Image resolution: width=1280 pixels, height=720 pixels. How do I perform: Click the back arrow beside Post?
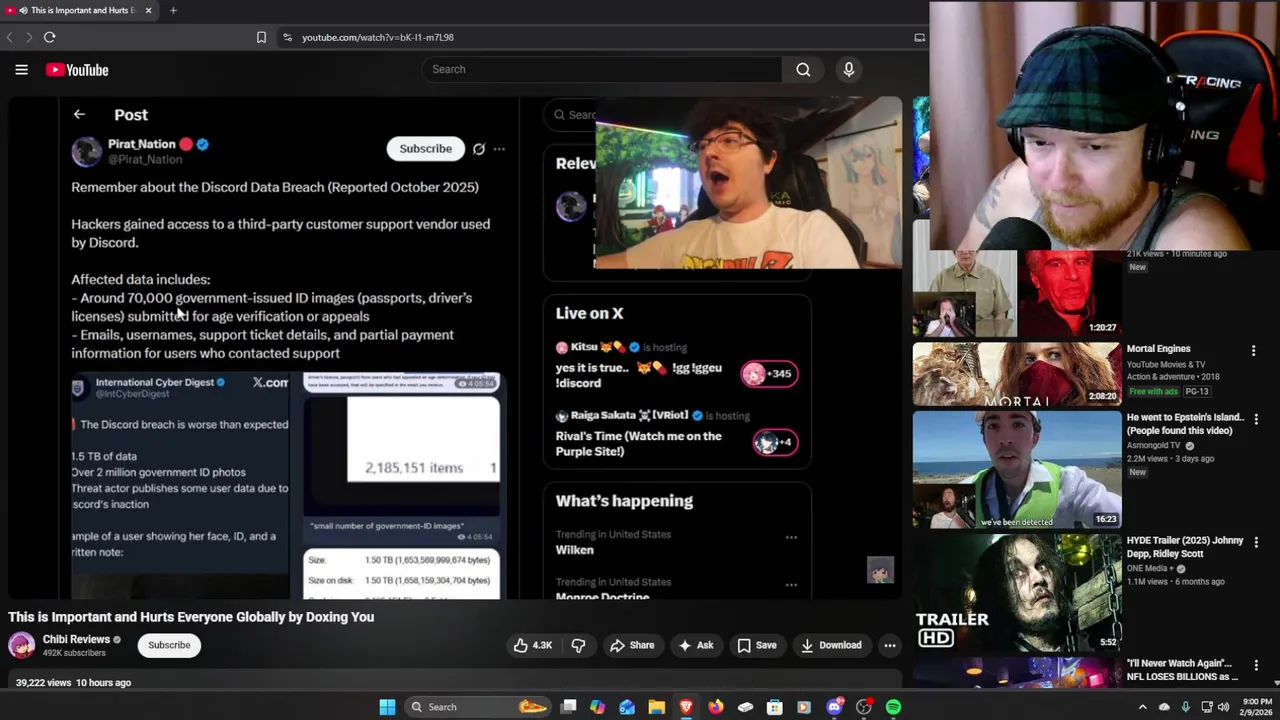tap(79, 114)
